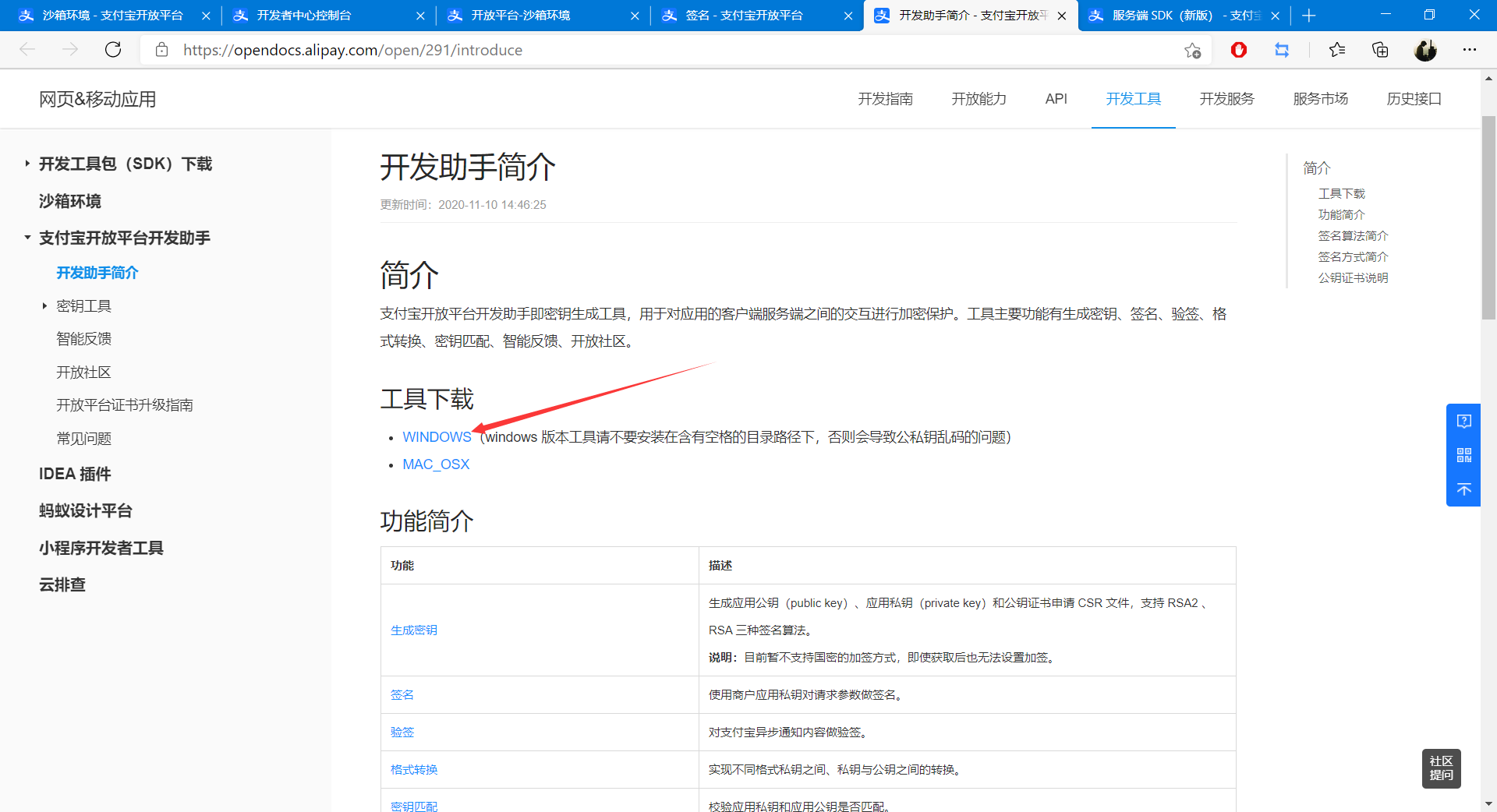This screenshot has height=812, width=1497.
Task: Open the Opera red extension icon
Action: [x=1239, y=50]
